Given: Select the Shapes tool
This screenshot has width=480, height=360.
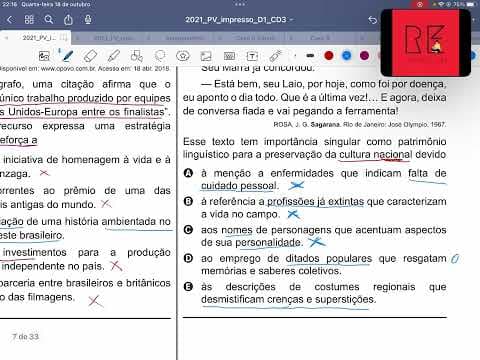Looking at the screenshot, I should pyautogui.click(x=137, y=56).
